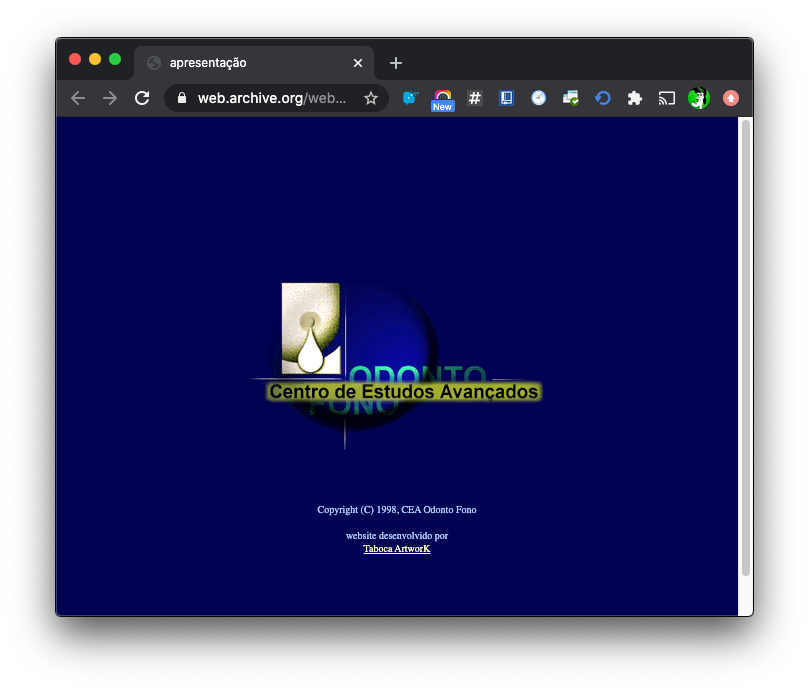The width and height of the screenshot is (809, 690).
Task: Click the page's vertical scrollbar
Action: (x=745, y=350)
